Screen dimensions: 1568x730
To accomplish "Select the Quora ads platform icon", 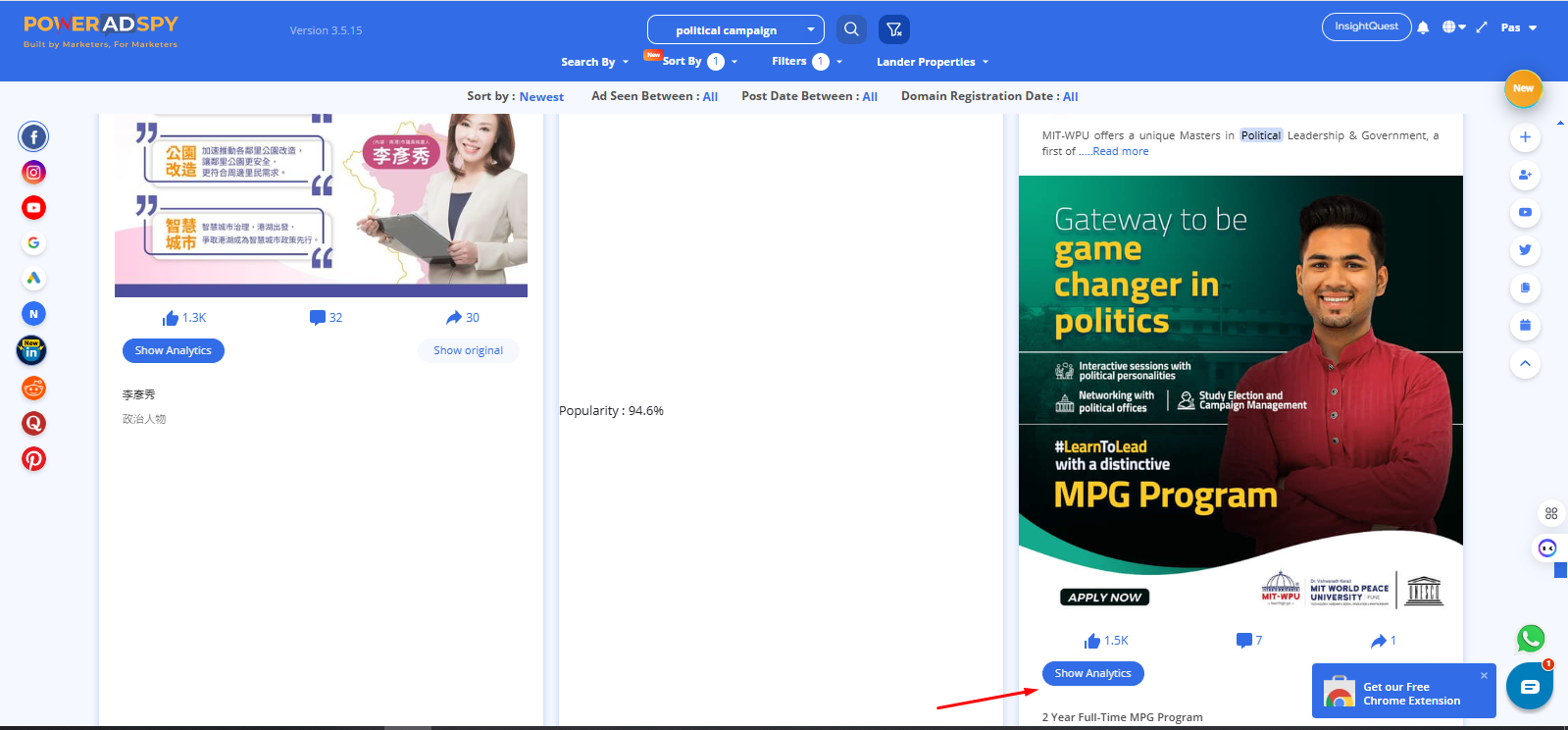I will pos(33,424).
